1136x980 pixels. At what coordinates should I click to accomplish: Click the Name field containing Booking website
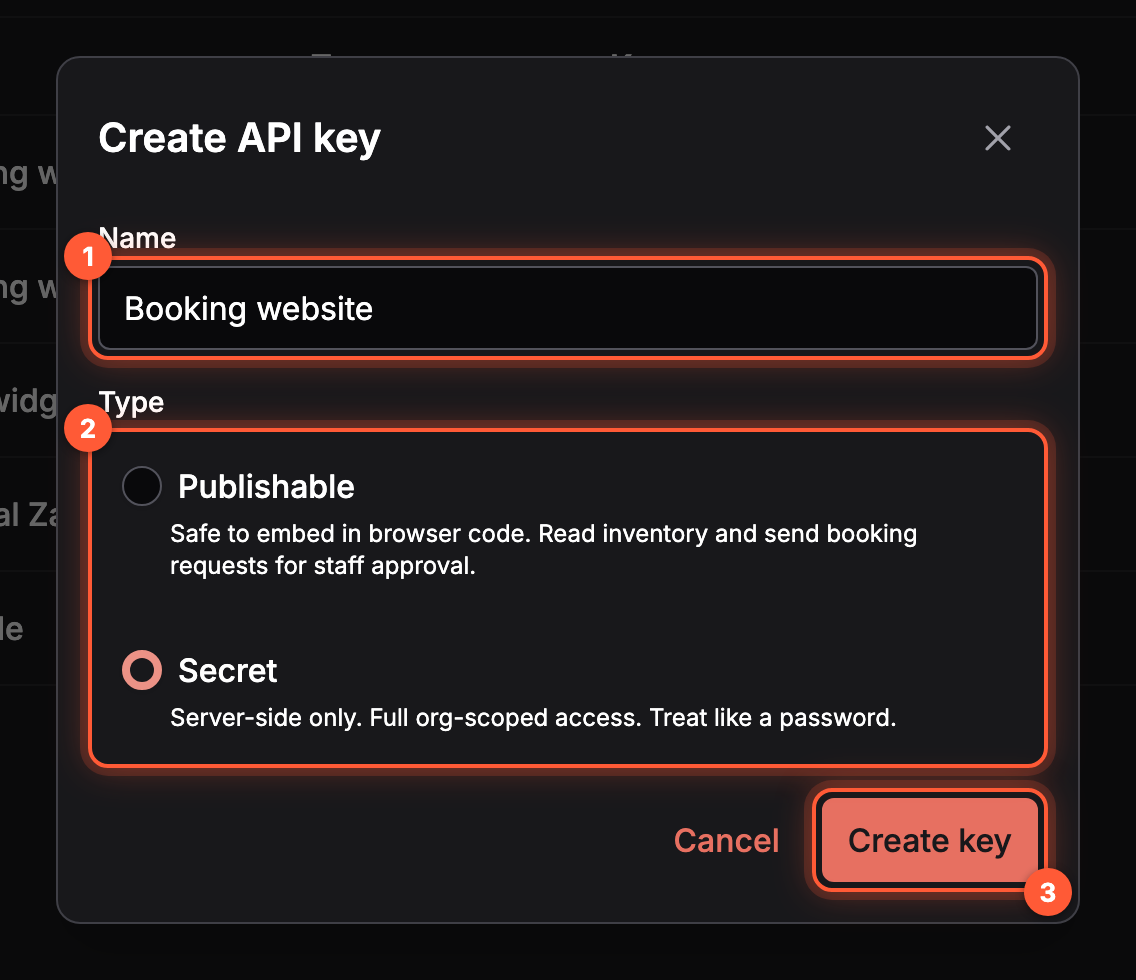pyautogui.click(x=568, y=309)
